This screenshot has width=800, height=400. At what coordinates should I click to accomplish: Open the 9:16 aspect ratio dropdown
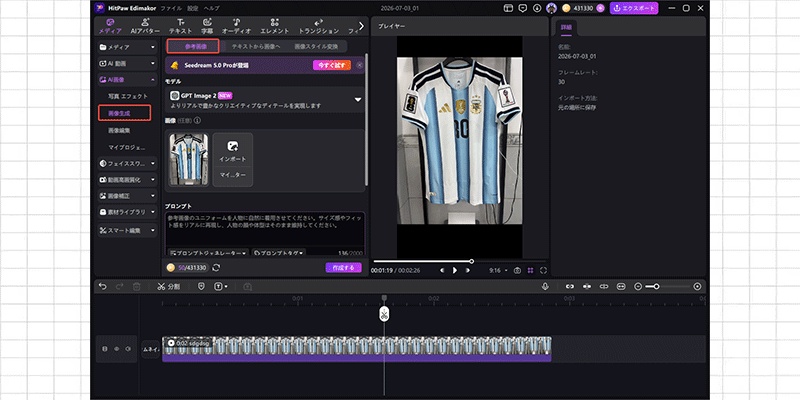point(498,270)
